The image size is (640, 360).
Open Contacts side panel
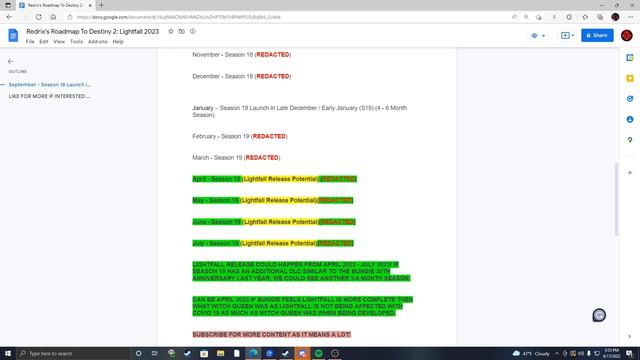point(630,119)
